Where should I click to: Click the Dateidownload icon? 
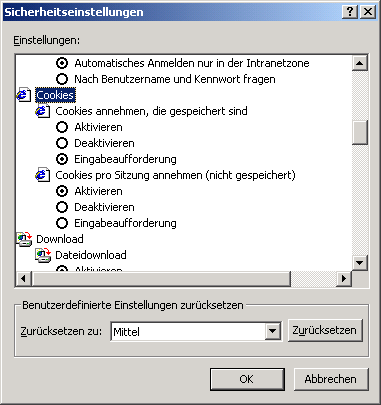coord(43,255)
